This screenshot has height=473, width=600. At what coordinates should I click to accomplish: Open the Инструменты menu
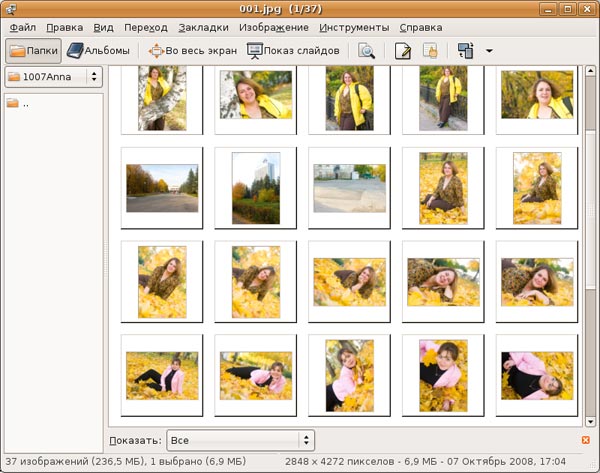(x=354, y=28)
